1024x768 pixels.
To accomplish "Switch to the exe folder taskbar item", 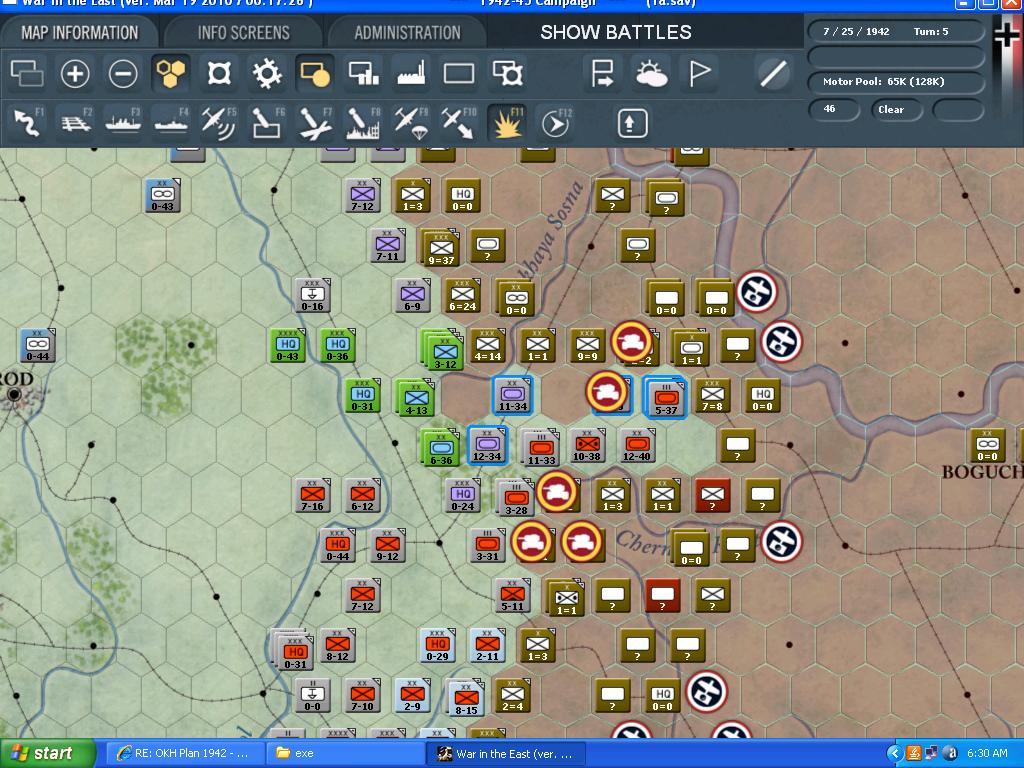I will pos(345,754).
